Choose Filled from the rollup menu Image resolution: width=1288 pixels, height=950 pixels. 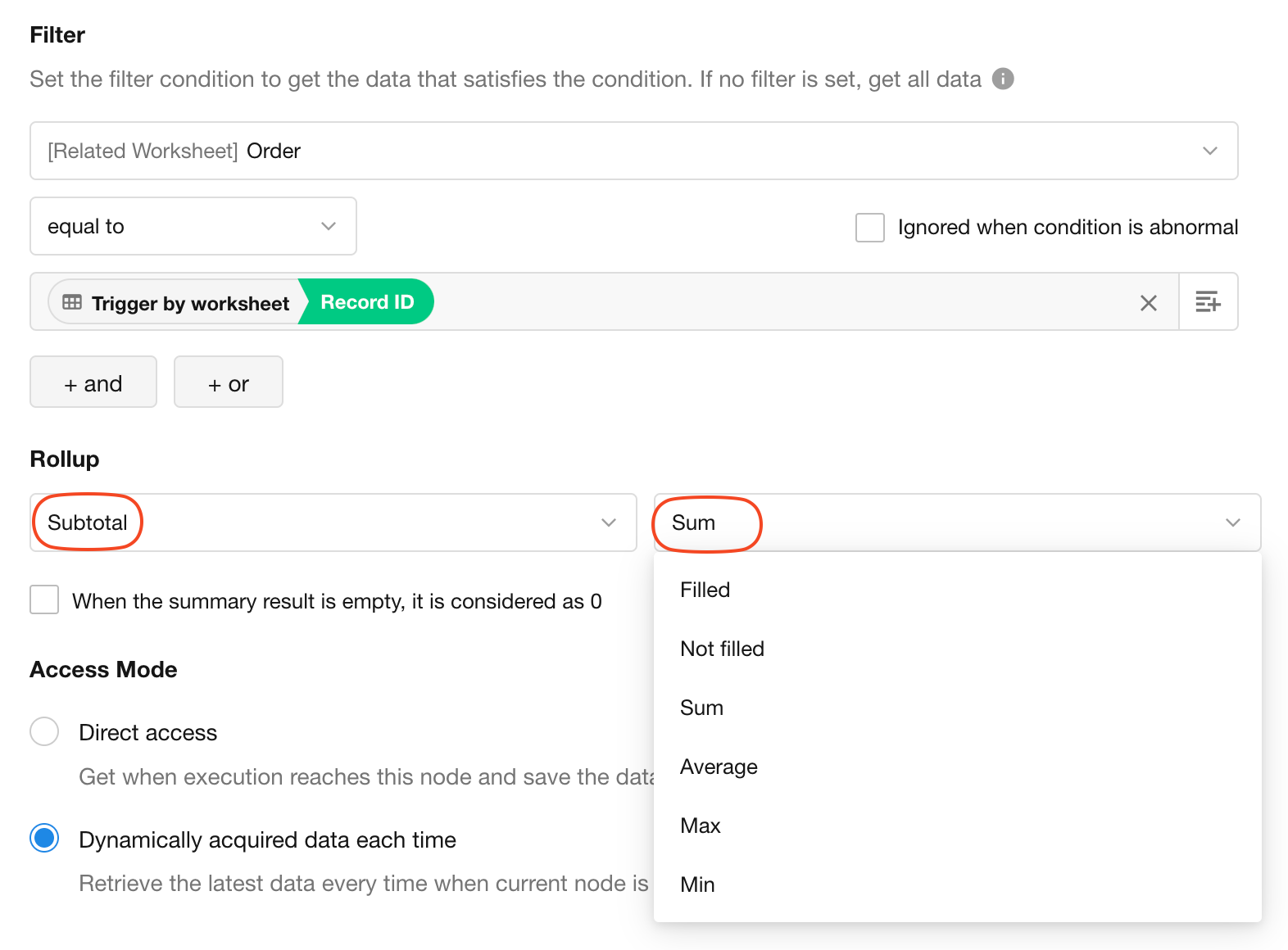[705, 590]
